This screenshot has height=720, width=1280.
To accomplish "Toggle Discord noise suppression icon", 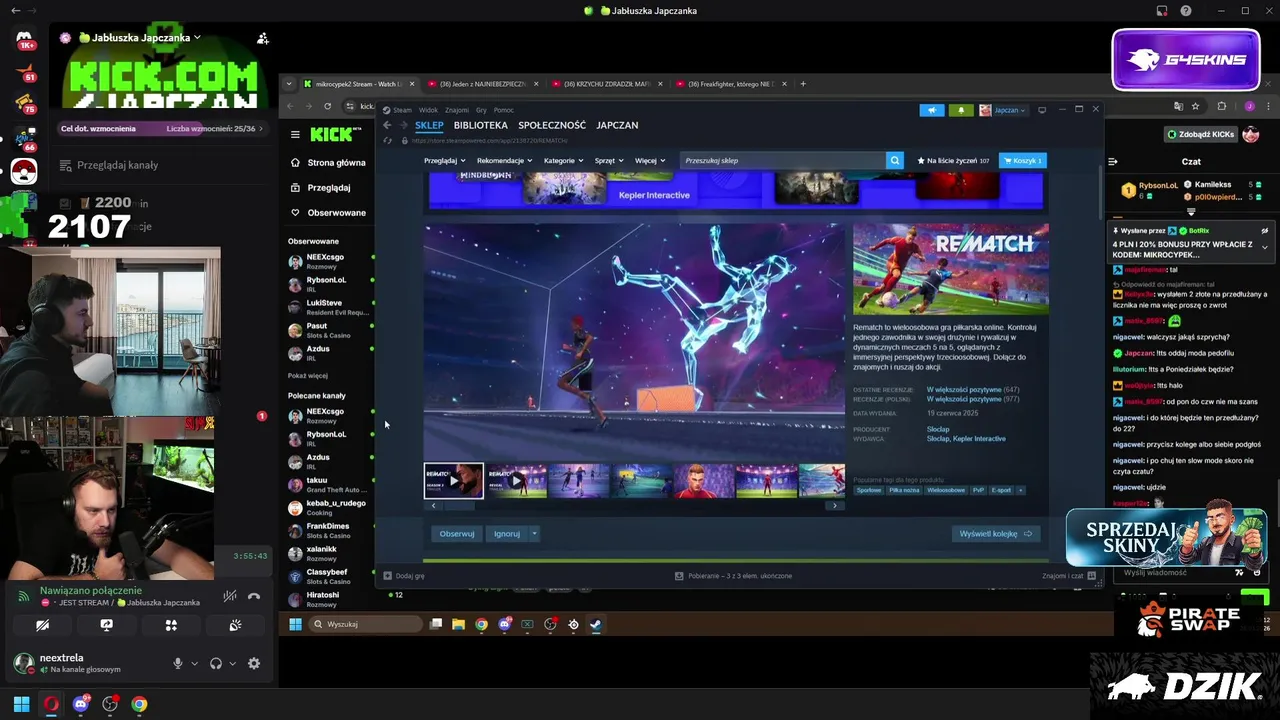I will [x=230, y=596].
